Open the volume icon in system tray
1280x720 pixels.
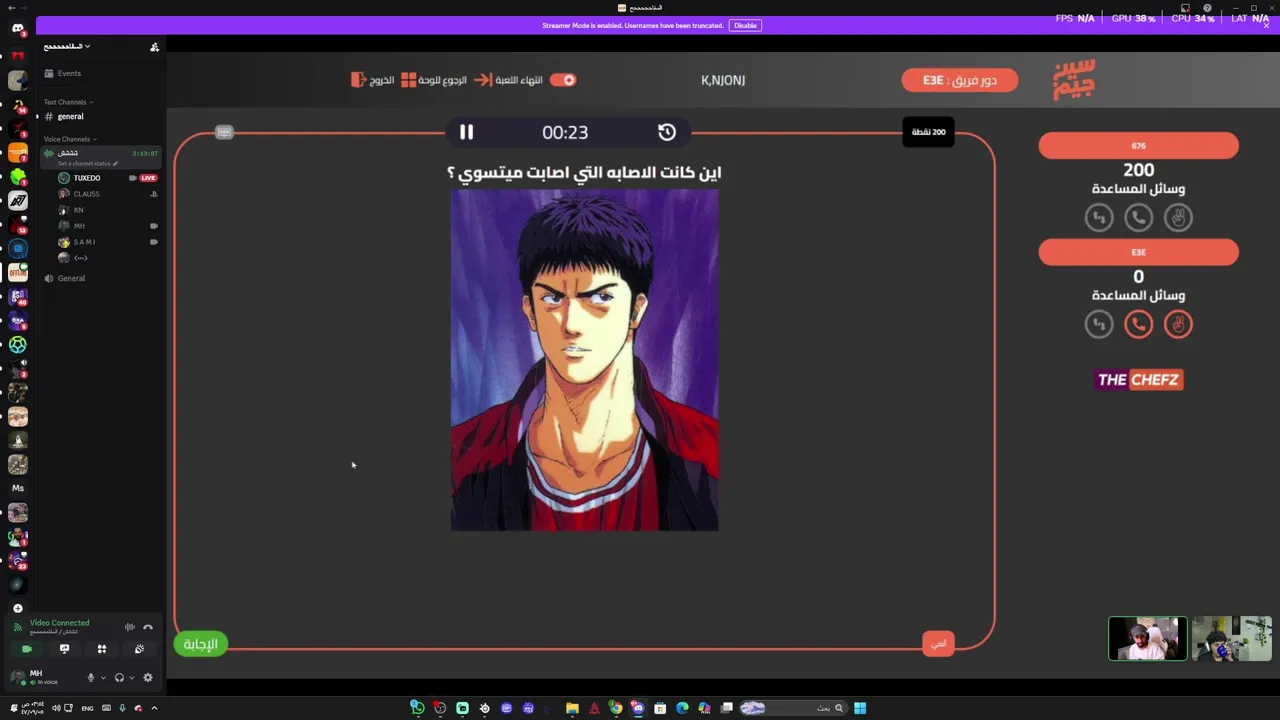point(56,708)
